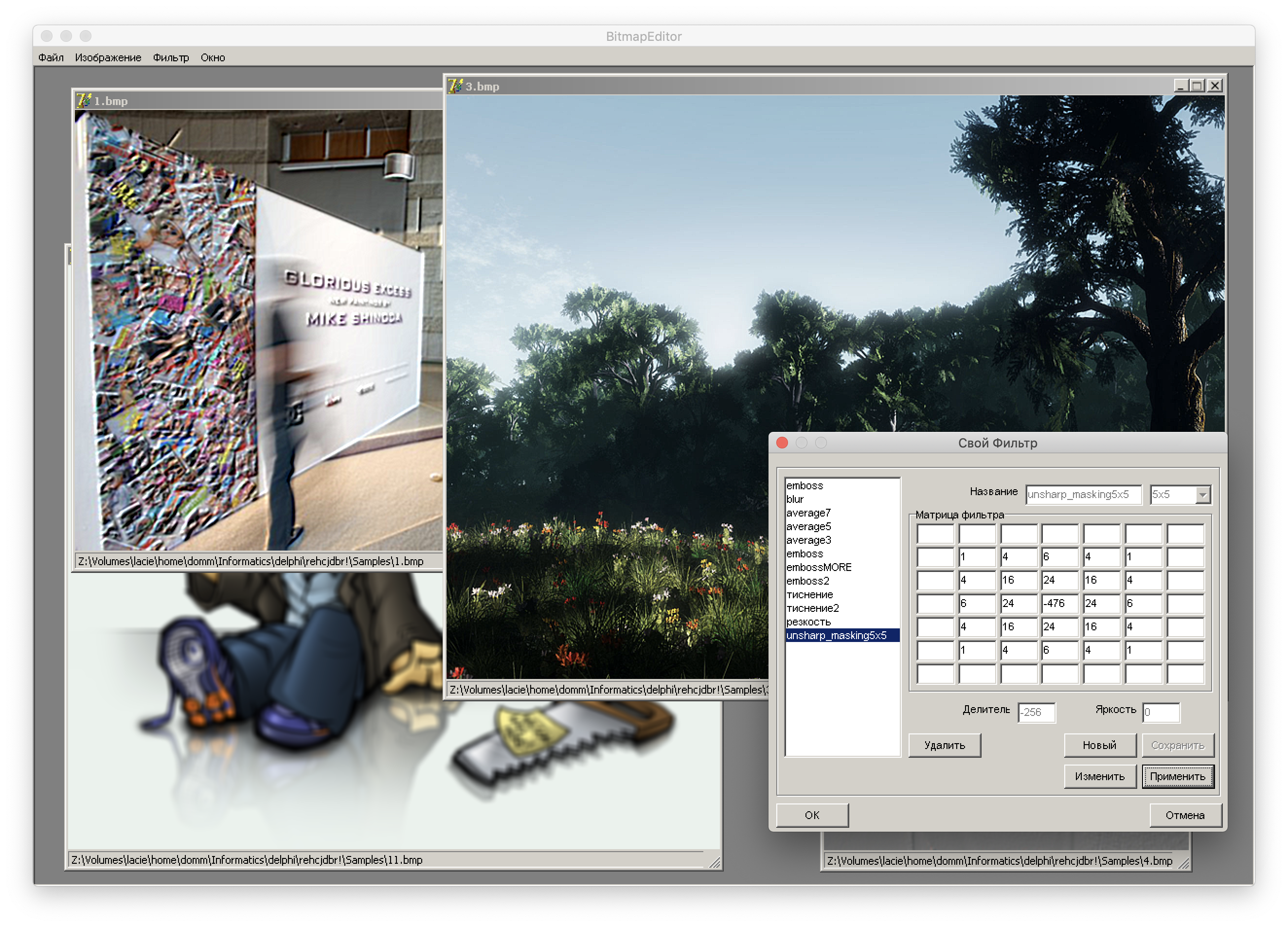Click resize grip of 11.bmp window
Screen dimensions: 1288x927
tap(715, 862)
